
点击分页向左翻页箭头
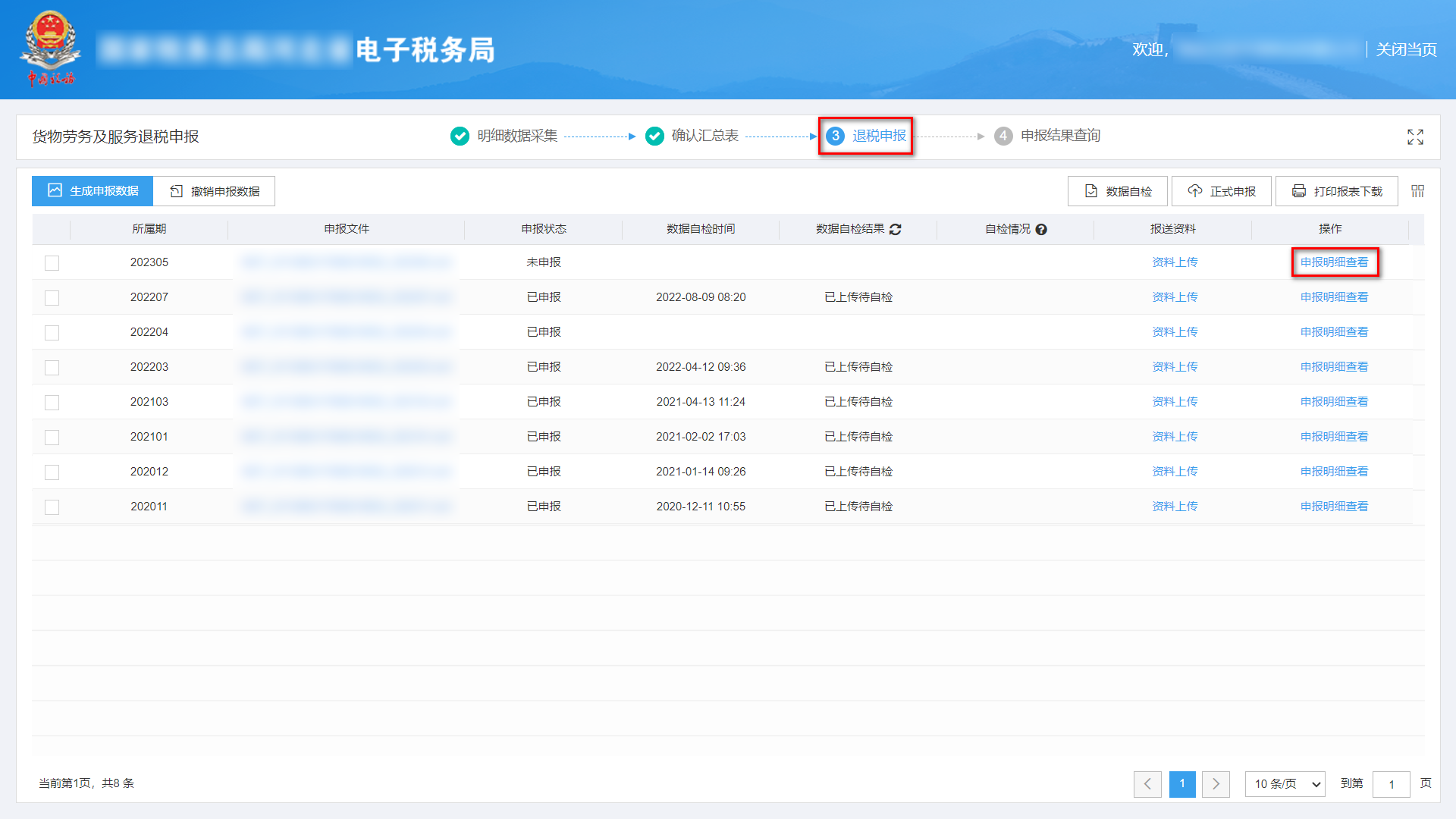[x=1147, y=784]
